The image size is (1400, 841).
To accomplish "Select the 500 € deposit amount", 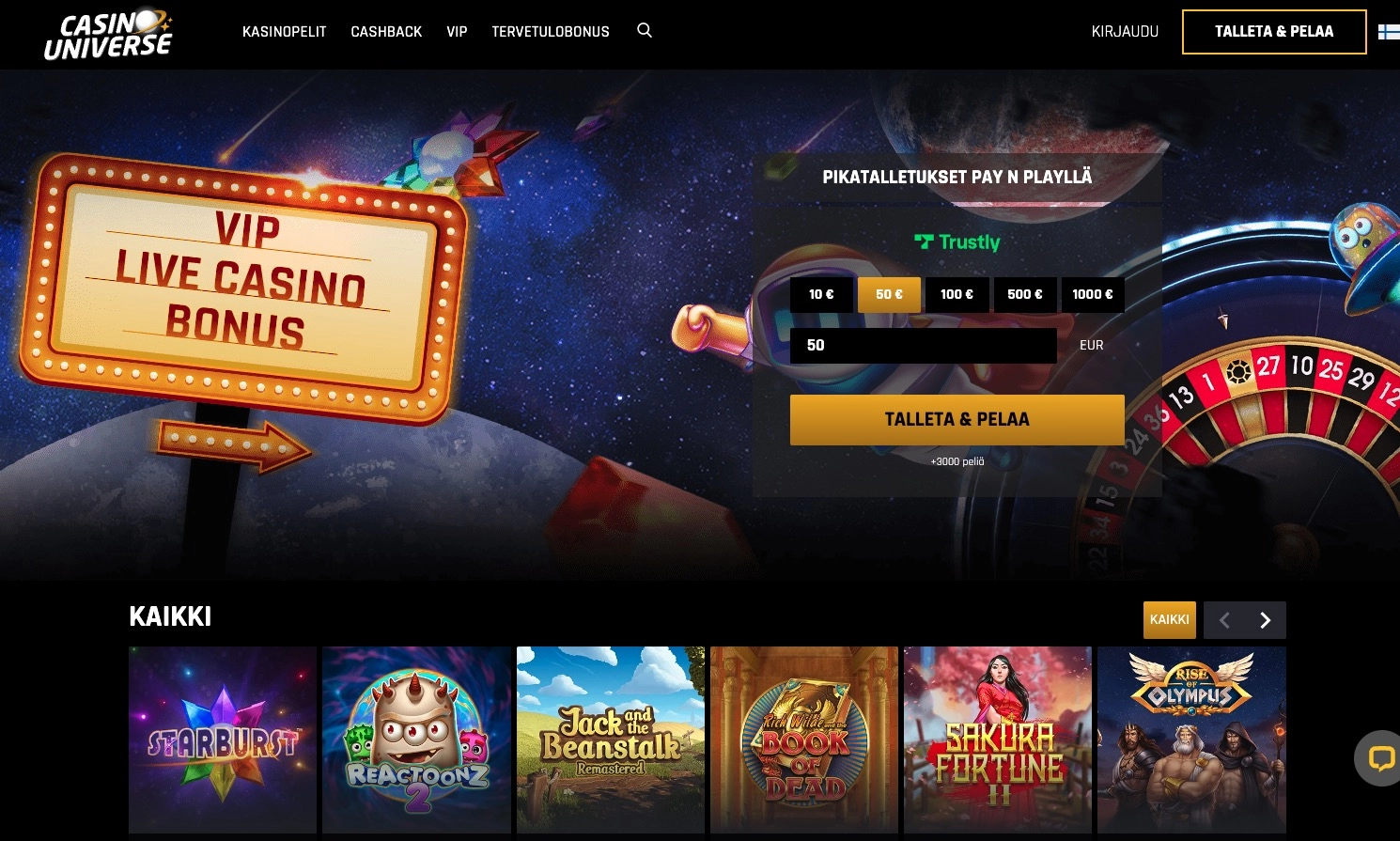I will click(x=1025, y=294).
